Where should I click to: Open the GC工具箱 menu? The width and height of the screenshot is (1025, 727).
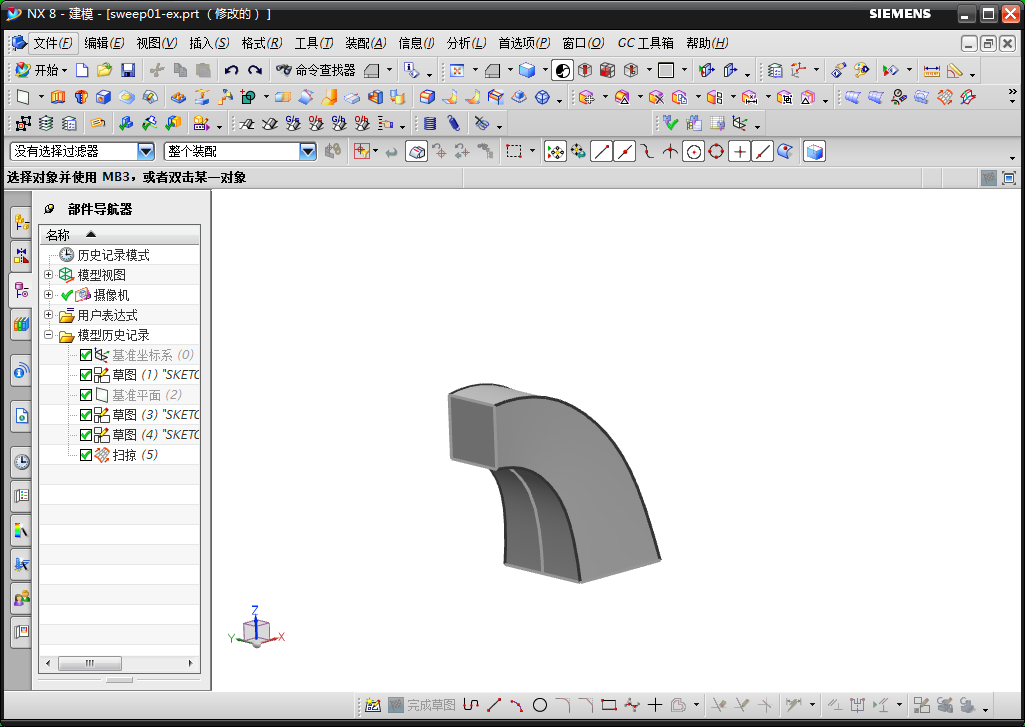pos(645,43)
